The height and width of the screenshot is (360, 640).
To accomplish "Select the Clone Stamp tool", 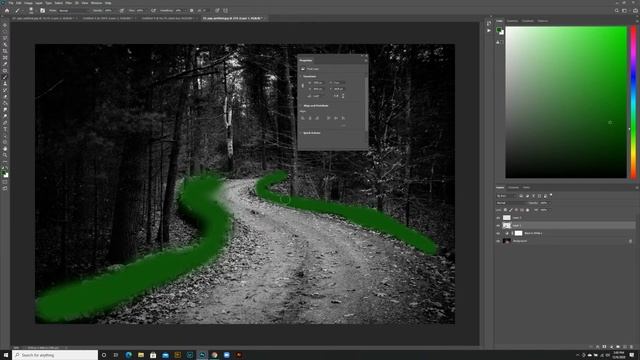I will [5, 84].
